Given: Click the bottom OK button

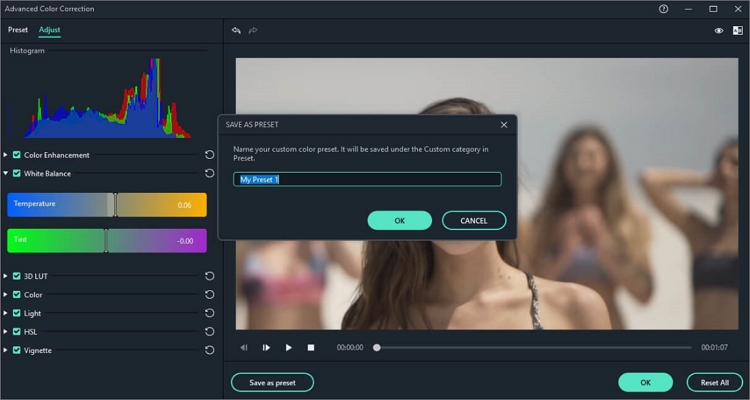Looking at the screenshot, I should tap(645, 383).
